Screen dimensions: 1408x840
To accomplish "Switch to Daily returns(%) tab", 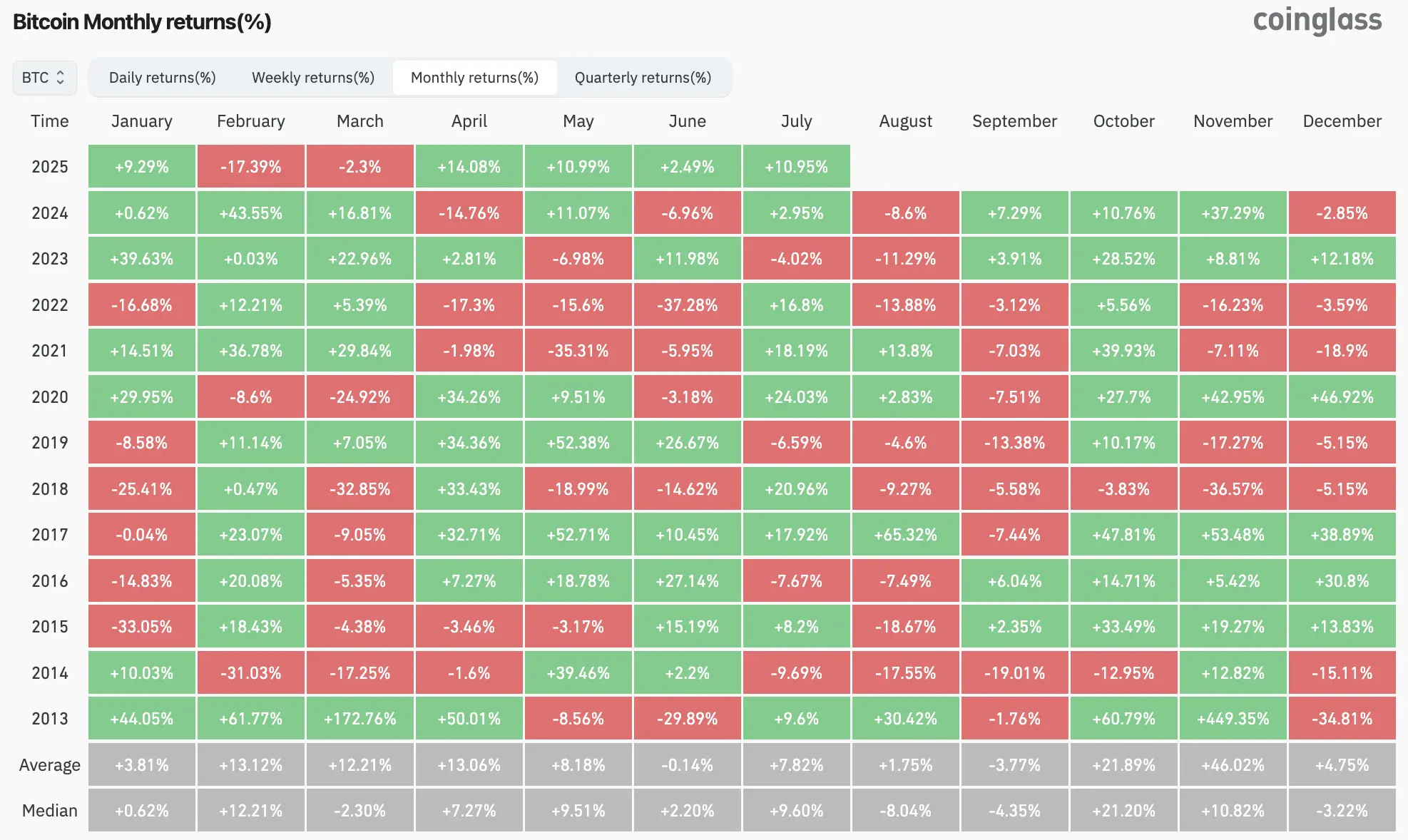I will (x=162, y=78).
